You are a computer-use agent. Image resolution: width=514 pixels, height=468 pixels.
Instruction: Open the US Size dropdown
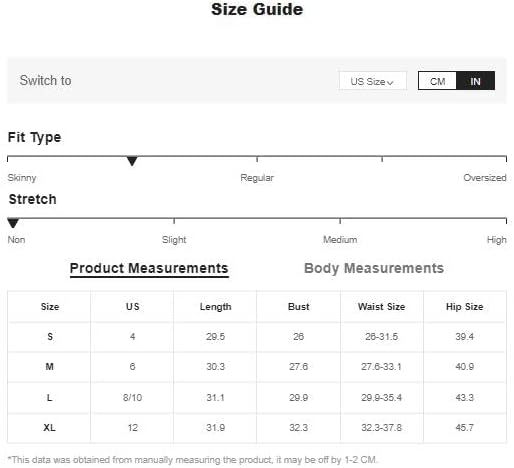click(373, 81)
